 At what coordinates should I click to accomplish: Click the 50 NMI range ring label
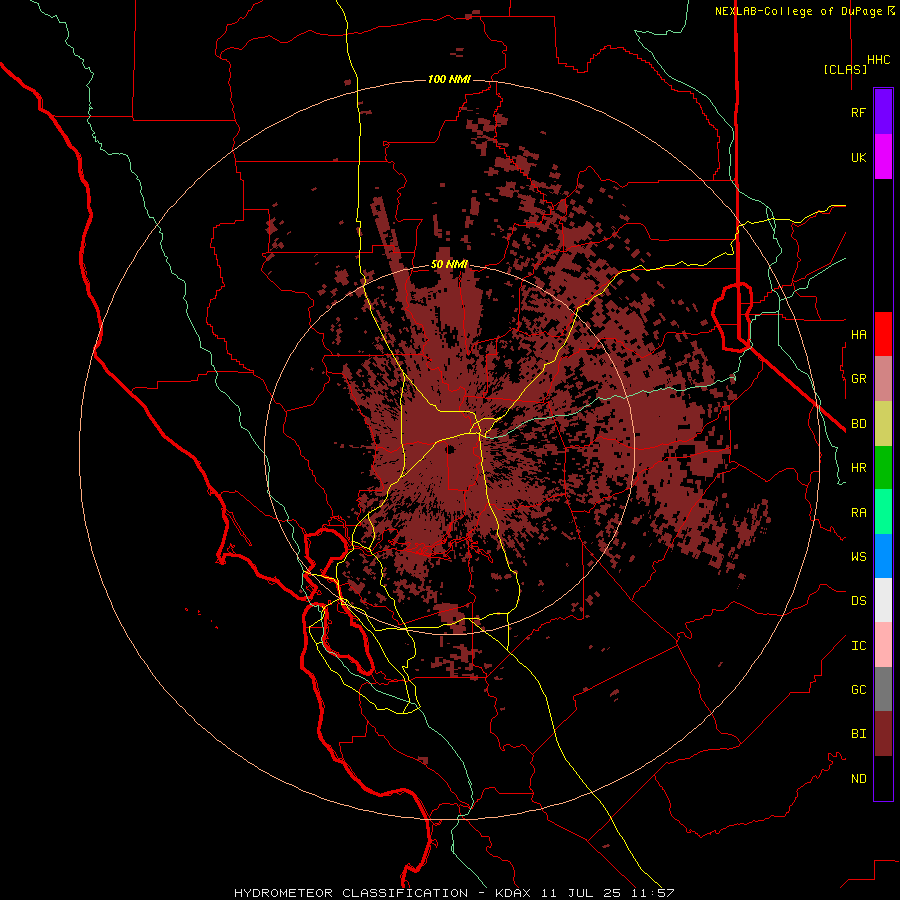tap(449, 265)
